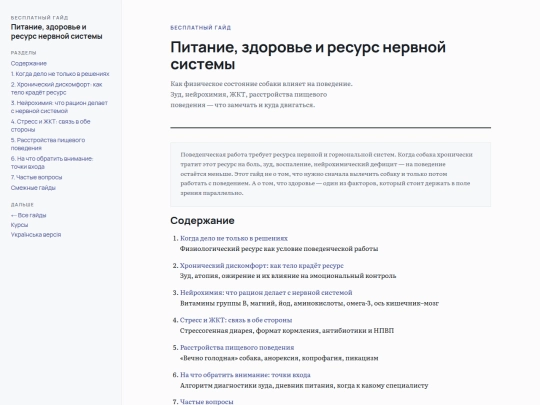Open sidebar section "7. Частые вопросы"
The image size is (540, 405).
pos(37,177)
